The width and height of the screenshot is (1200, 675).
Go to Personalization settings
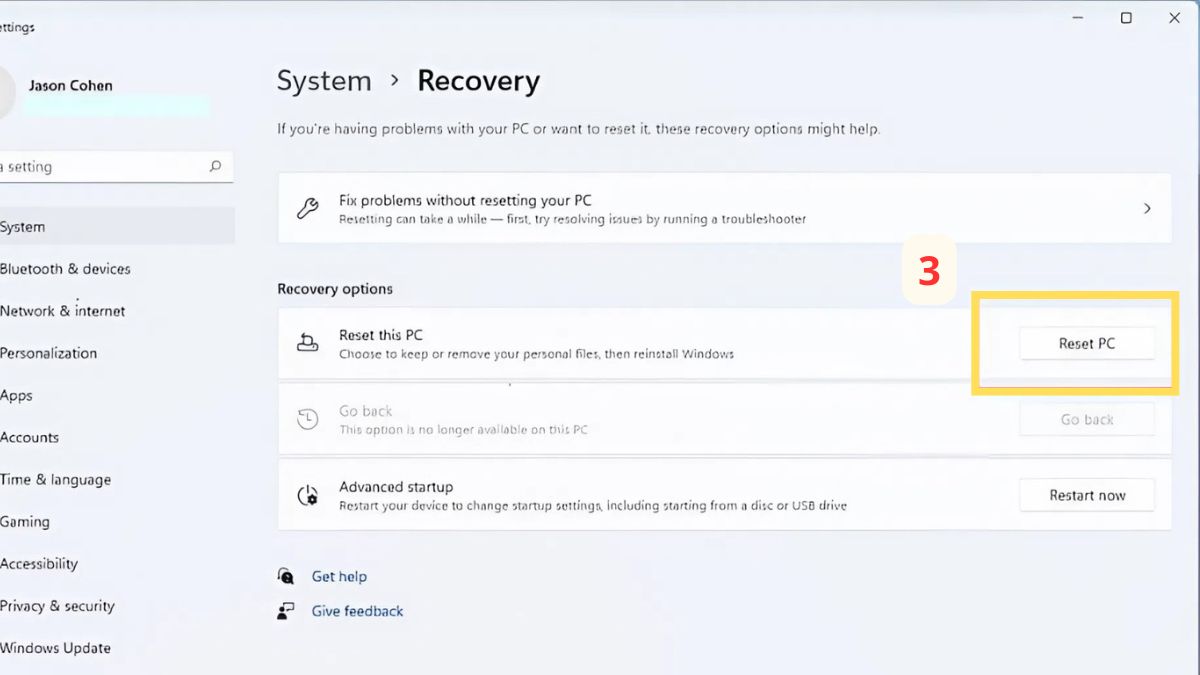tap(48, 353)
